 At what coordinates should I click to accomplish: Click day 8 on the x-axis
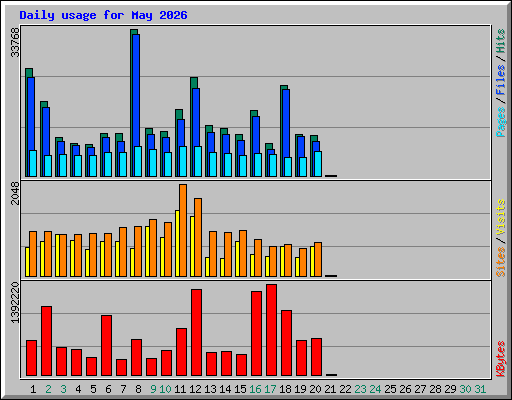pyautogui.click(x=138, y=389)
